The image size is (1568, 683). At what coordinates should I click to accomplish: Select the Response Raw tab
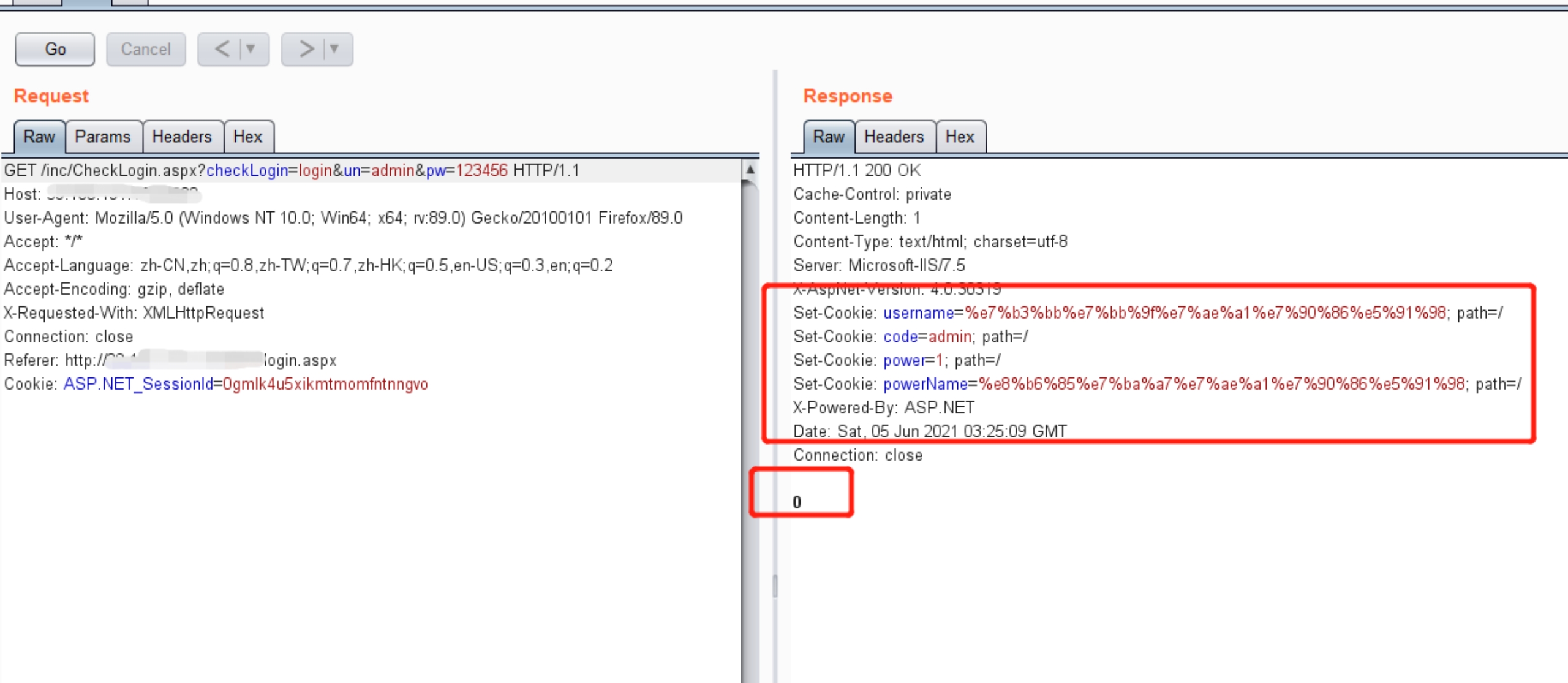point(828,137)
